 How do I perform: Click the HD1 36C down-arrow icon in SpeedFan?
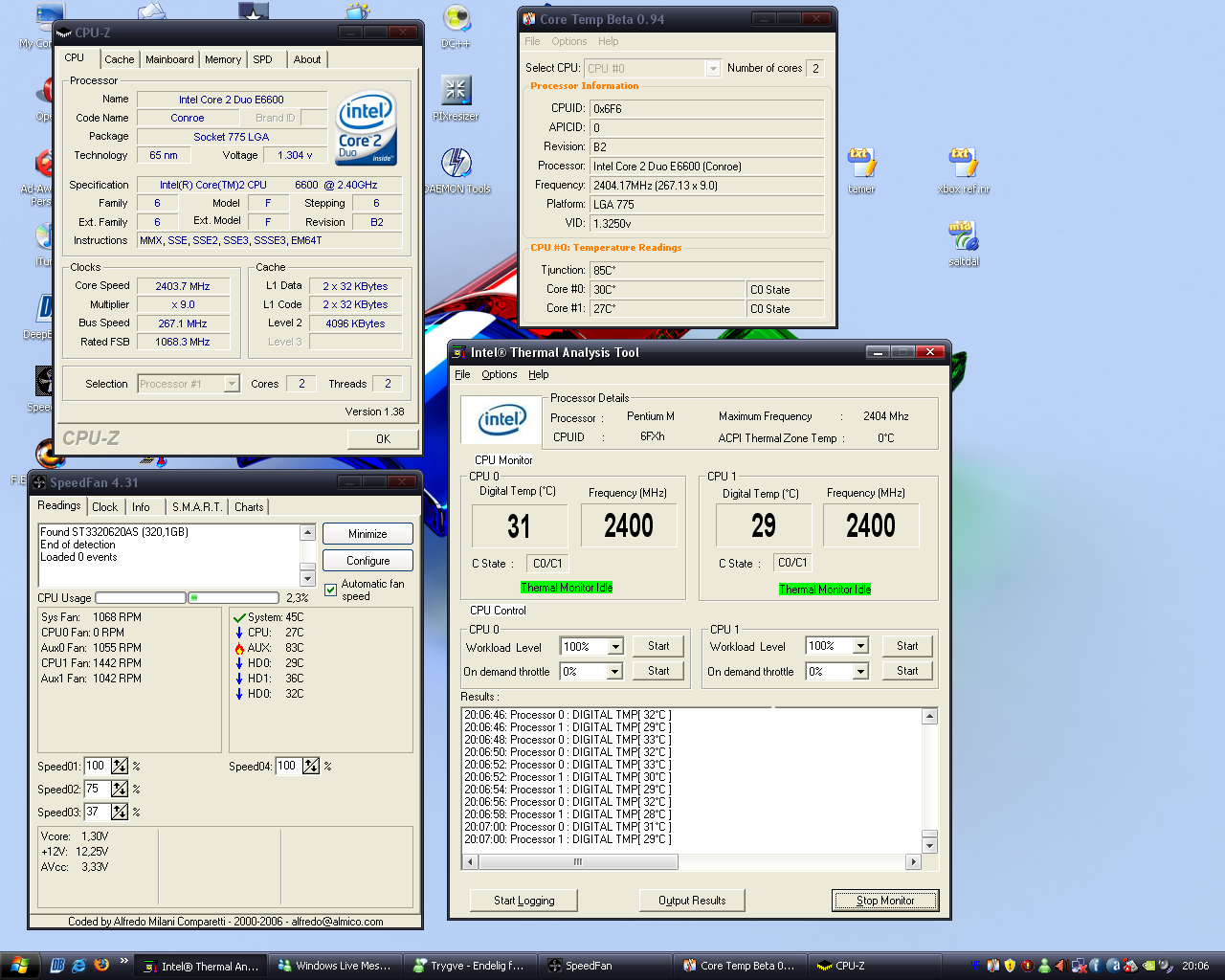[239, 679]
